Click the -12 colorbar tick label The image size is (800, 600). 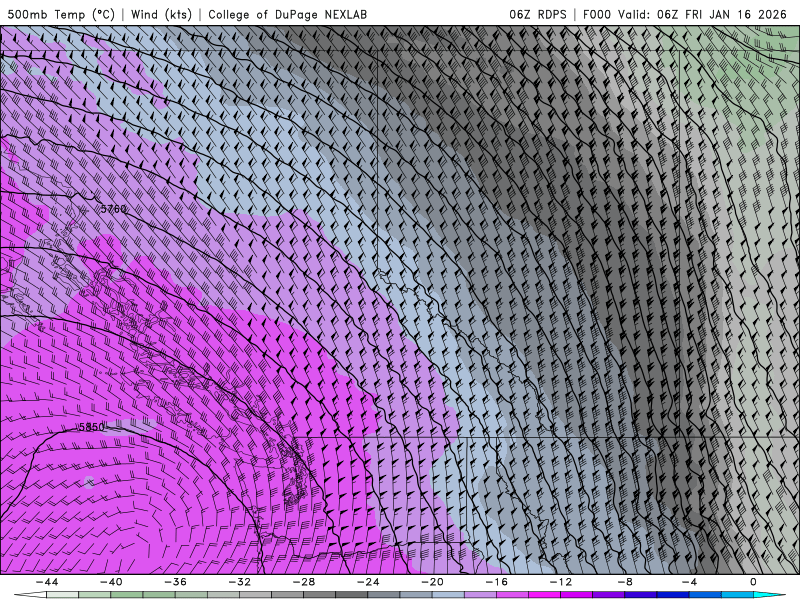[561, 582]
